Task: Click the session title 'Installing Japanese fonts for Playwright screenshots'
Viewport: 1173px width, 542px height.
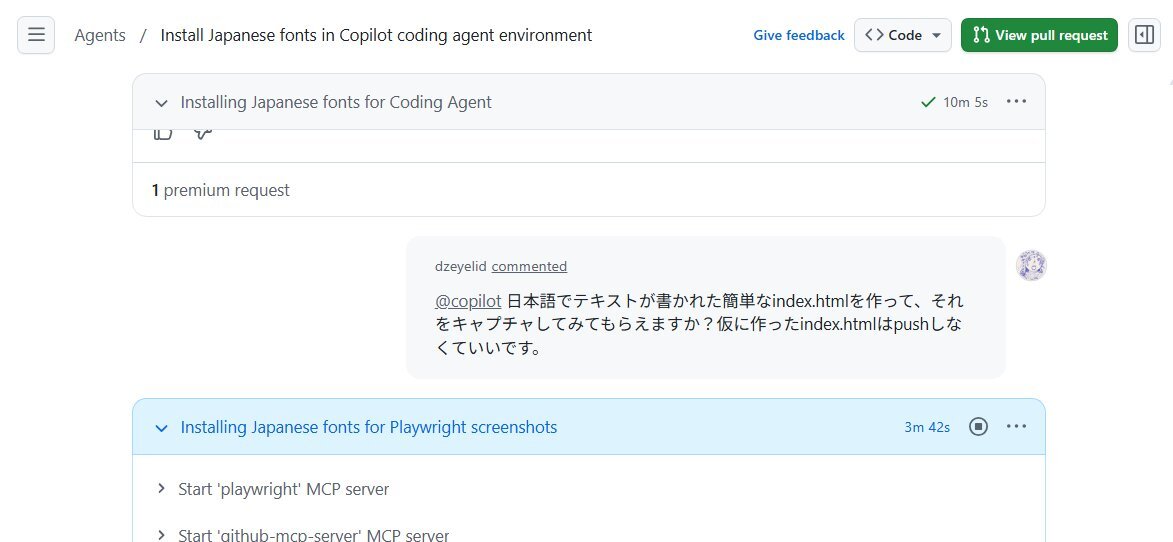Action: tap(368, 427)
